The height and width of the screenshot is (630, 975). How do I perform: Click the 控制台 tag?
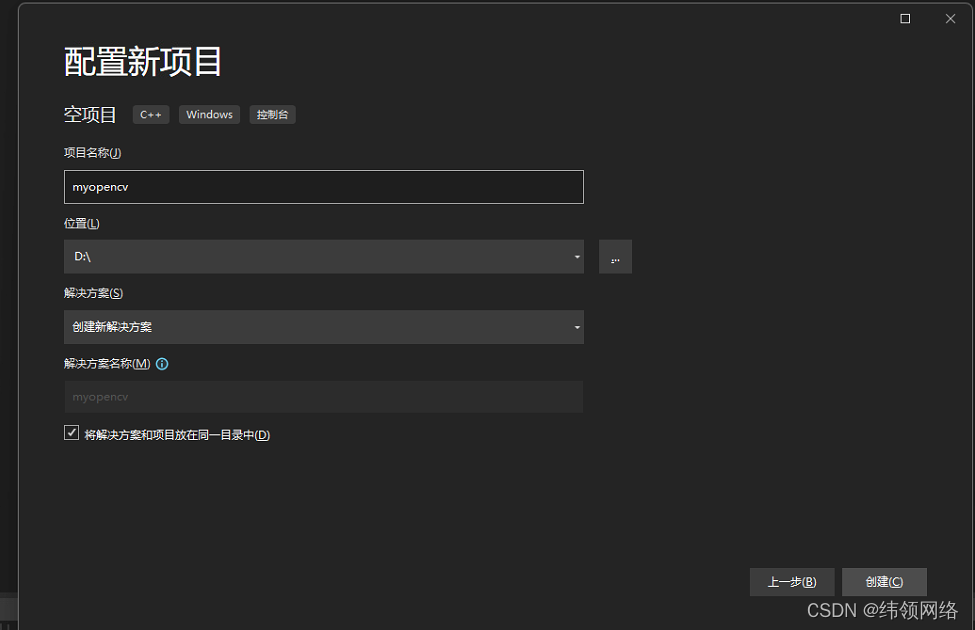click(272, 114)
